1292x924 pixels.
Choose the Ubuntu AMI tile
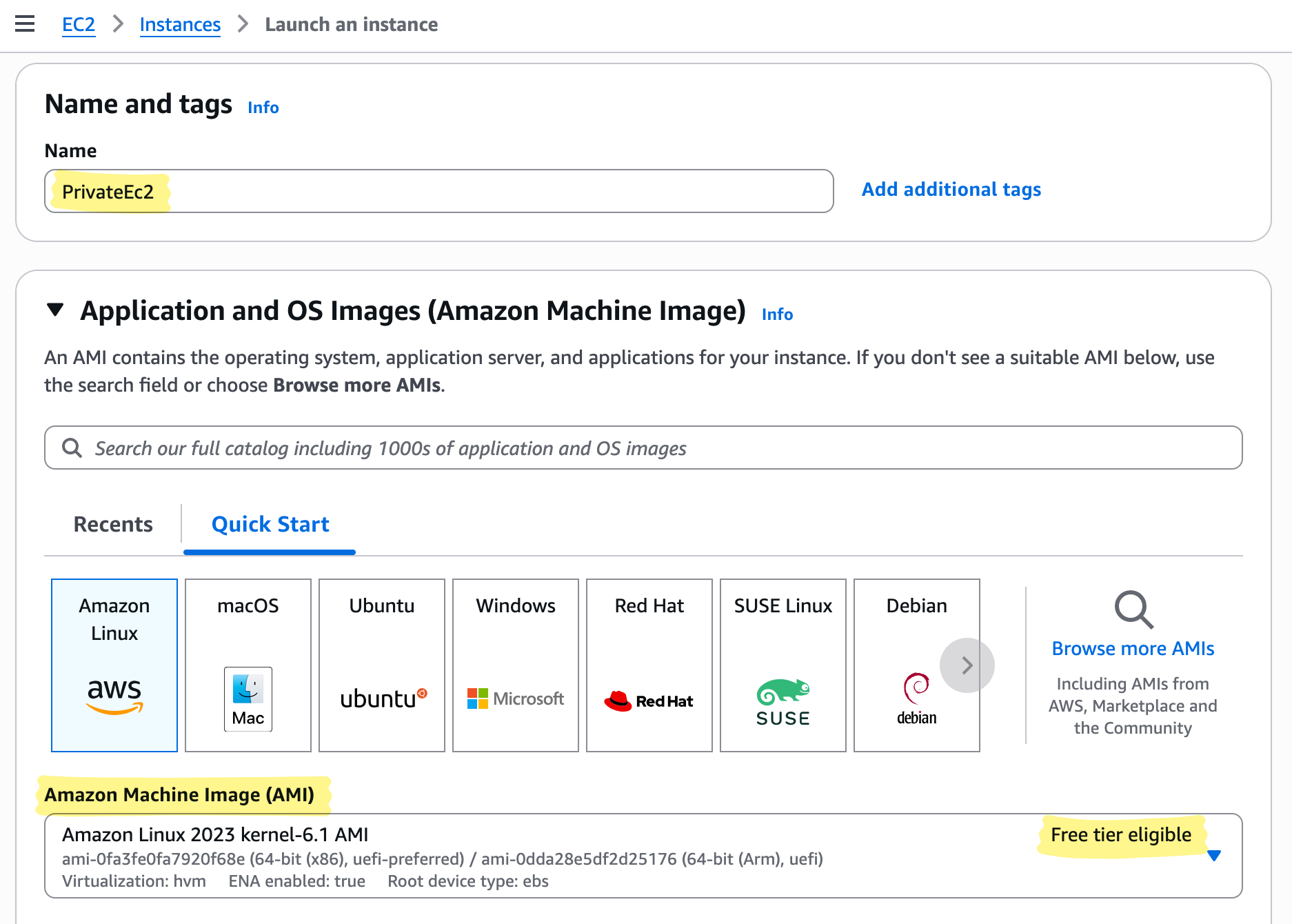382,665
